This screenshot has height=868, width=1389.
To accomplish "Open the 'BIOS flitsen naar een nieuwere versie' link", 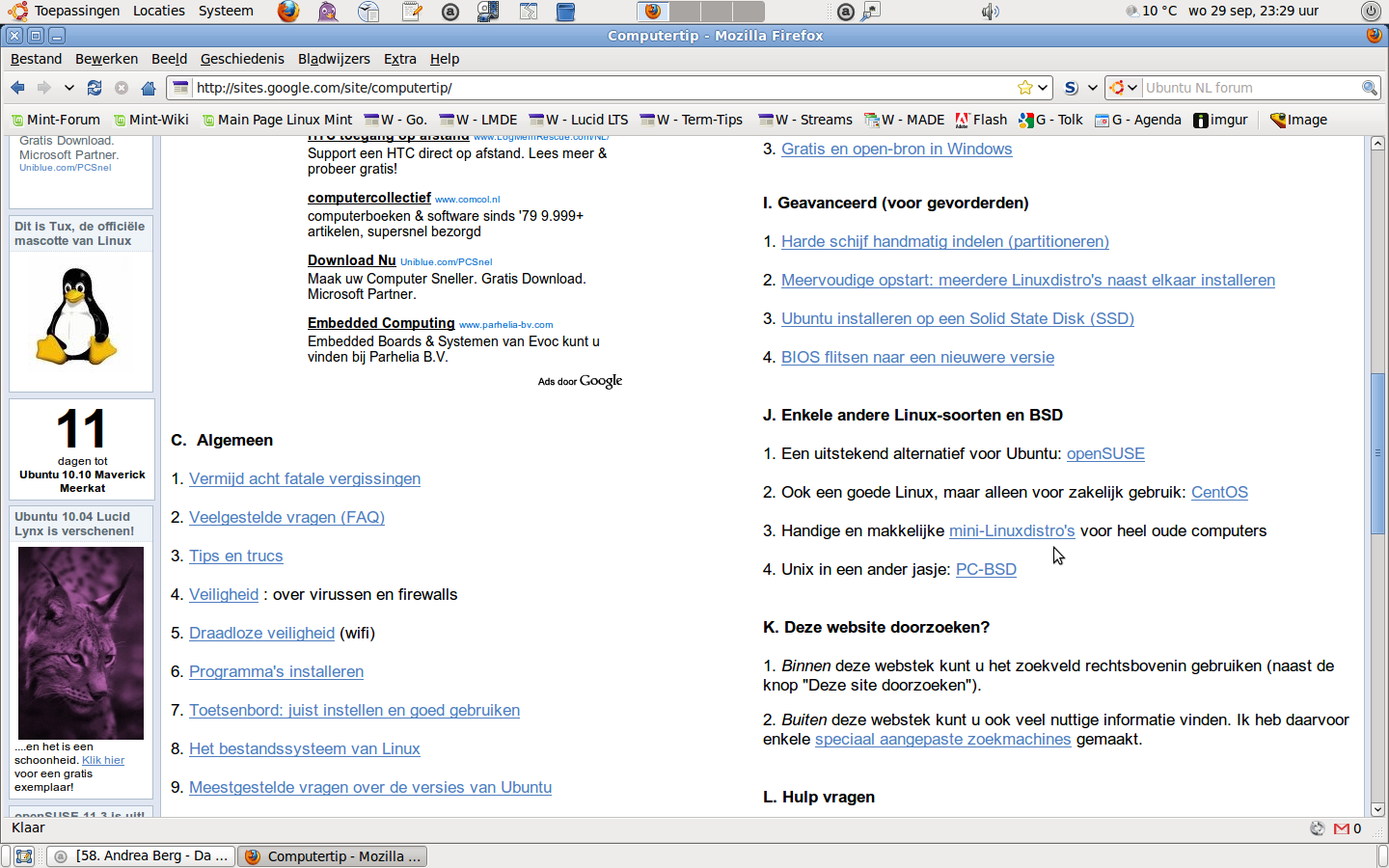I will [917, 358].
